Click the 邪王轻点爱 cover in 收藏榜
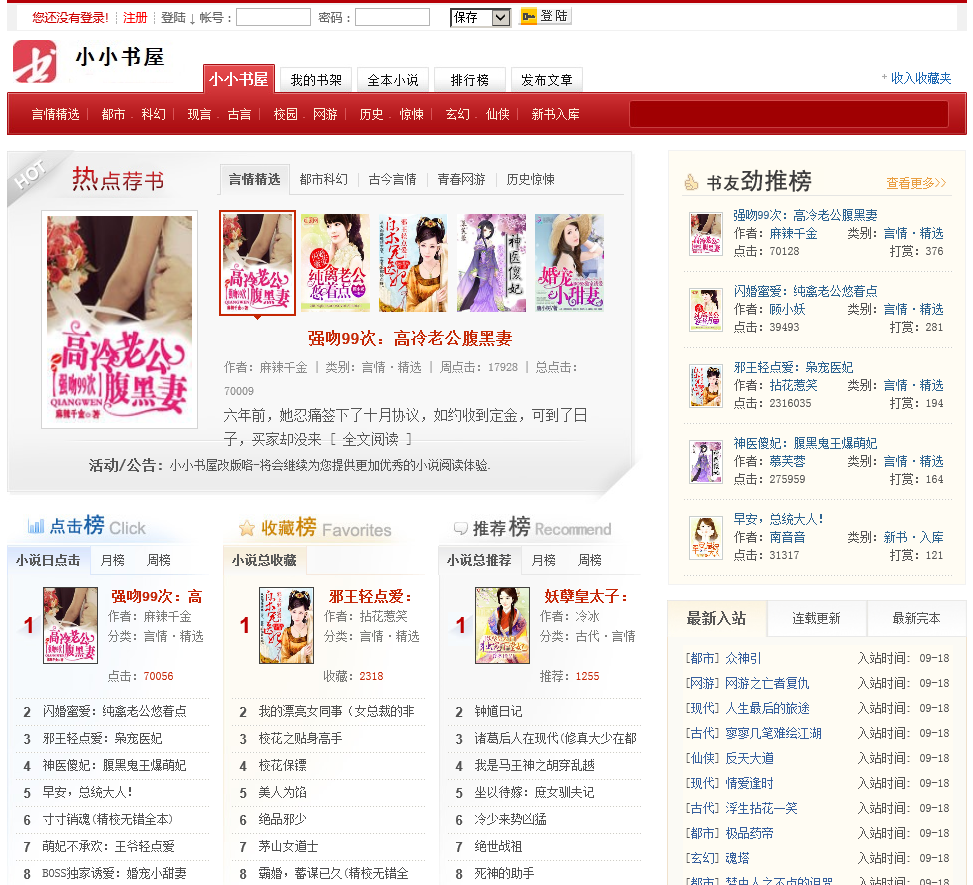The image size is (973, 885). coord(286,626)
